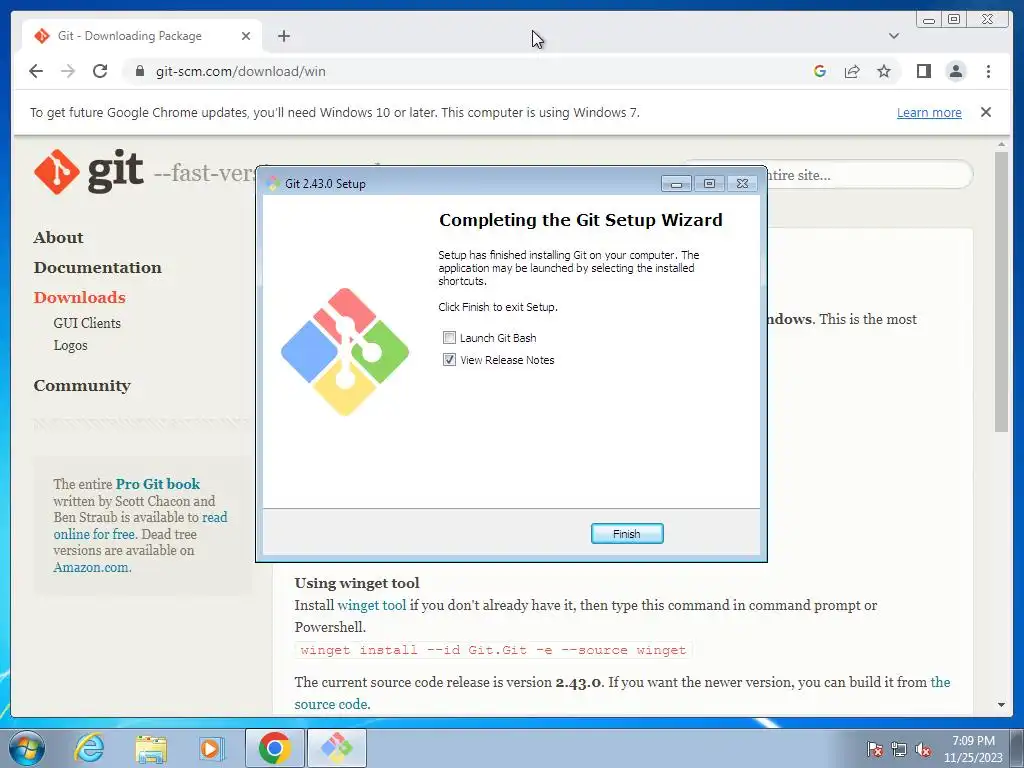This screenshot has width=1024, height=768.
Task: Switch to Git Setup in the taskbar
Action: coord(336,748)
